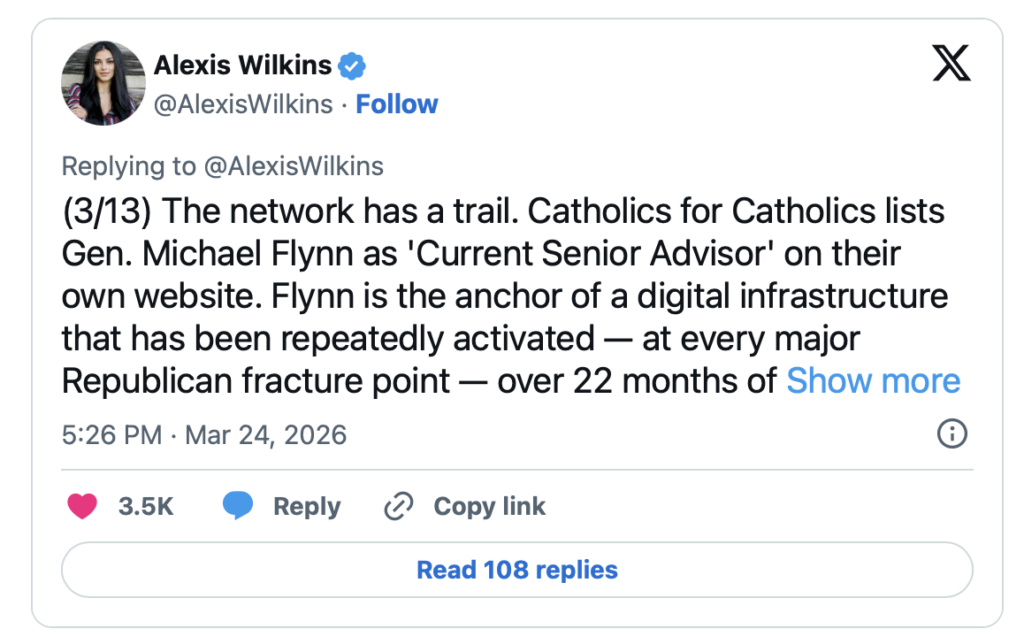Image resolution: width=1024 pixels, height=644 pixels.
Task: Click the blue reply speech bubble icon
Action: (238, 507)
